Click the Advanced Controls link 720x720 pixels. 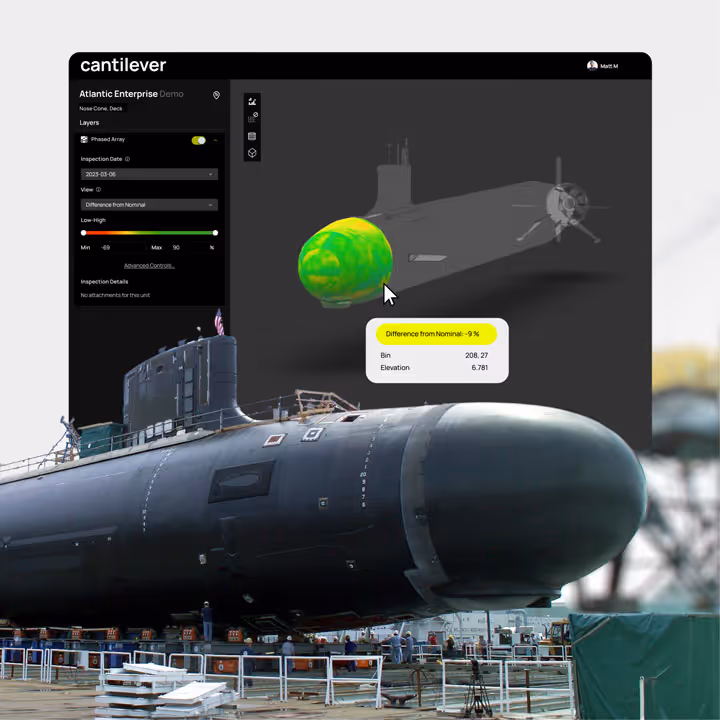pyautogui.click(x=149, y=265)
